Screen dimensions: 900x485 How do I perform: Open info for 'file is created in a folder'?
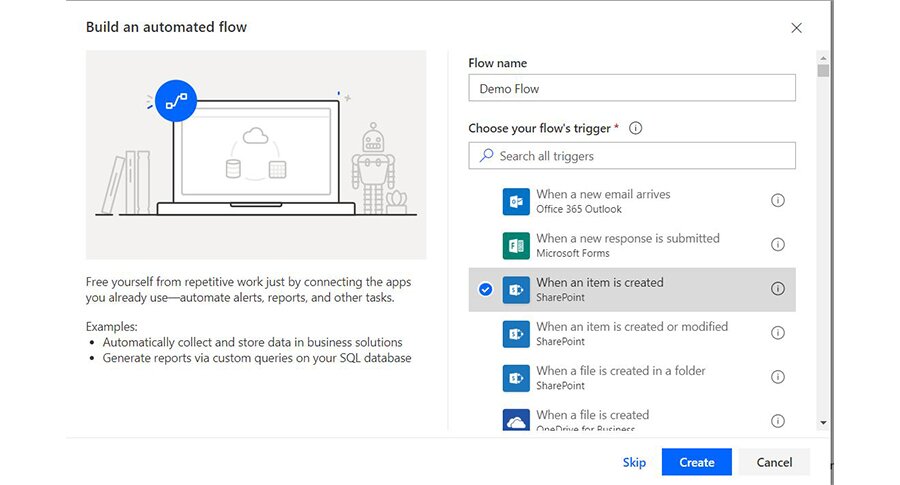[778, 377]
